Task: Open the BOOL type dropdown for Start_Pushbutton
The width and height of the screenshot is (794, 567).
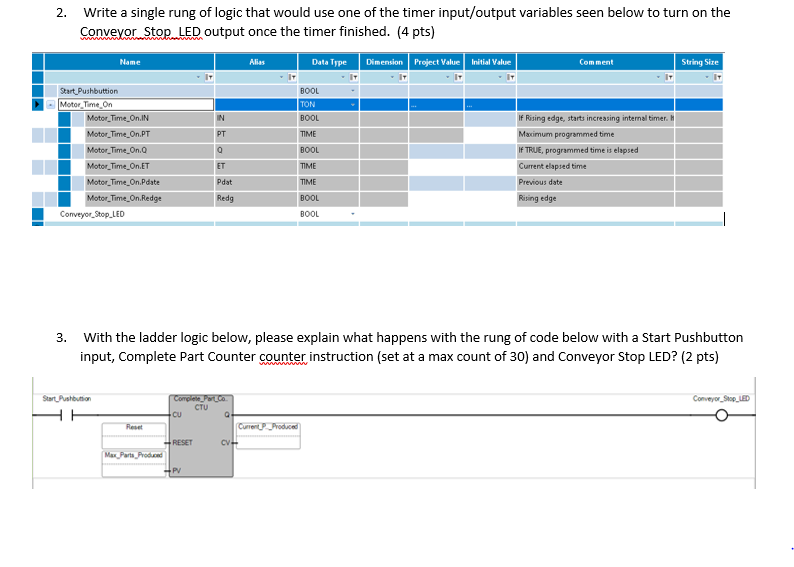Action: [x=353, y=91]
